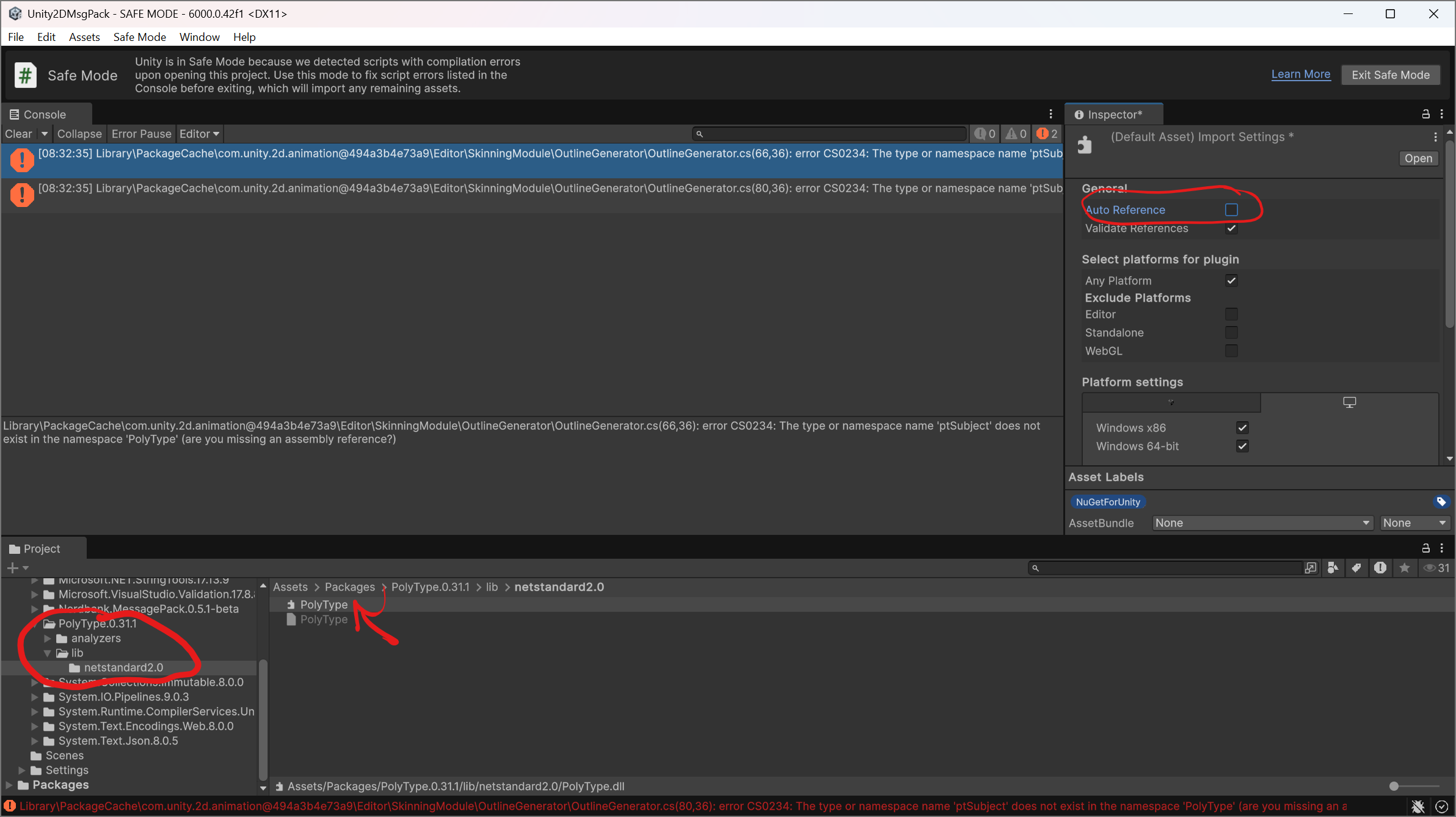This screenshot has height=817, width=1456.
Task: Click the Project folder tree scrollbar
Action: tap(263, 720)
